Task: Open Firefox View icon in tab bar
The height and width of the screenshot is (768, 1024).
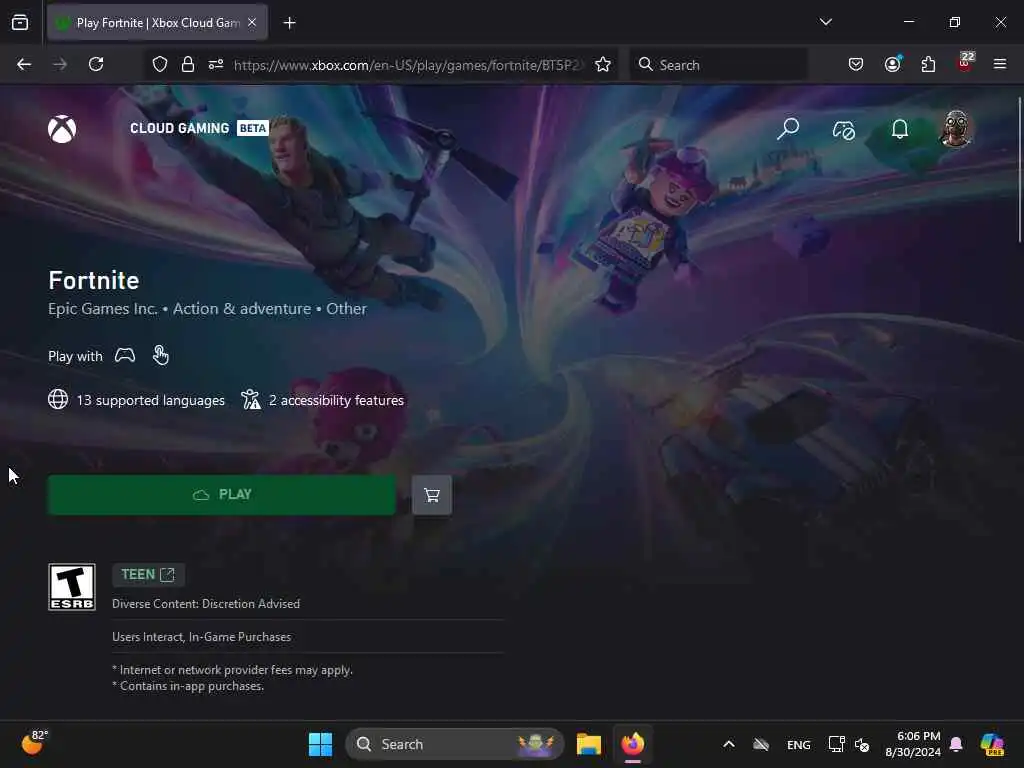Action: coord(20,23)
